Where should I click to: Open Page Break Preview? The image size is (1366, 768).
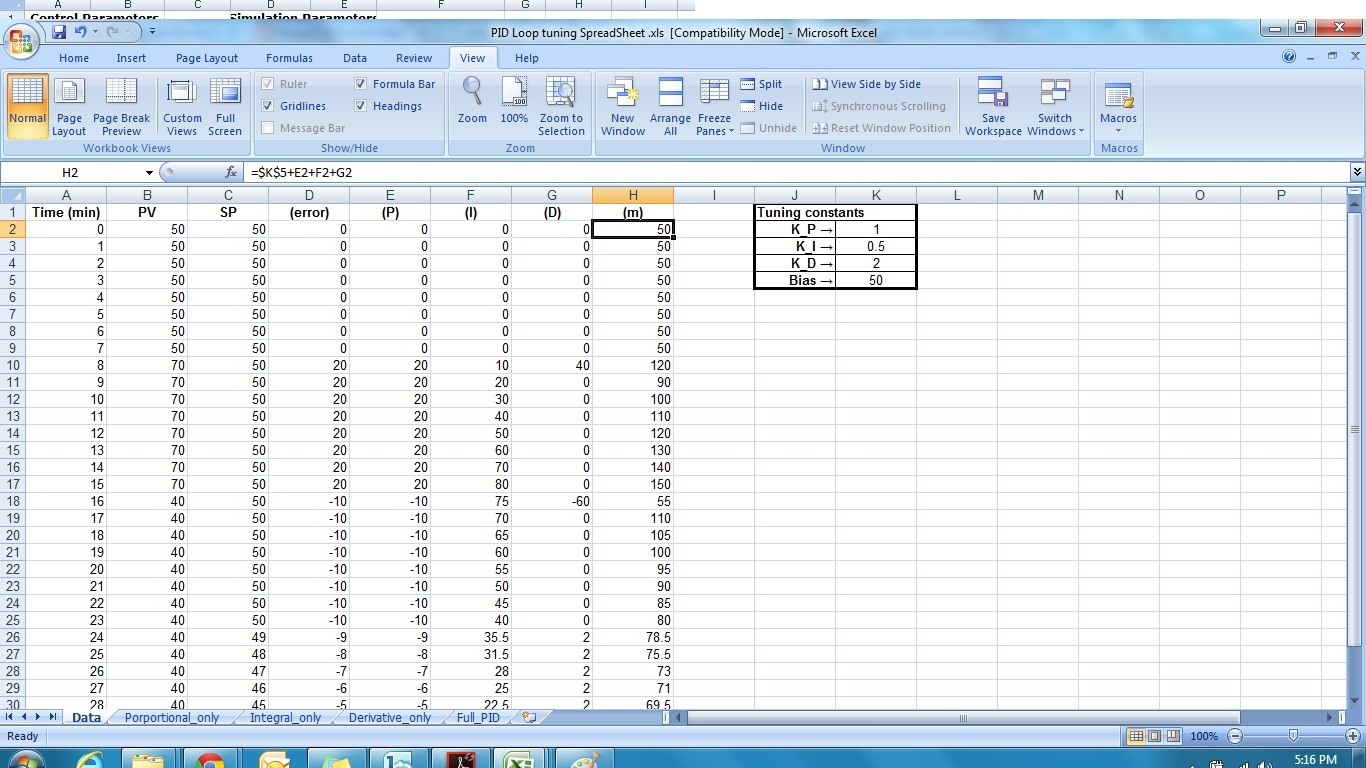tap(121, 106)
